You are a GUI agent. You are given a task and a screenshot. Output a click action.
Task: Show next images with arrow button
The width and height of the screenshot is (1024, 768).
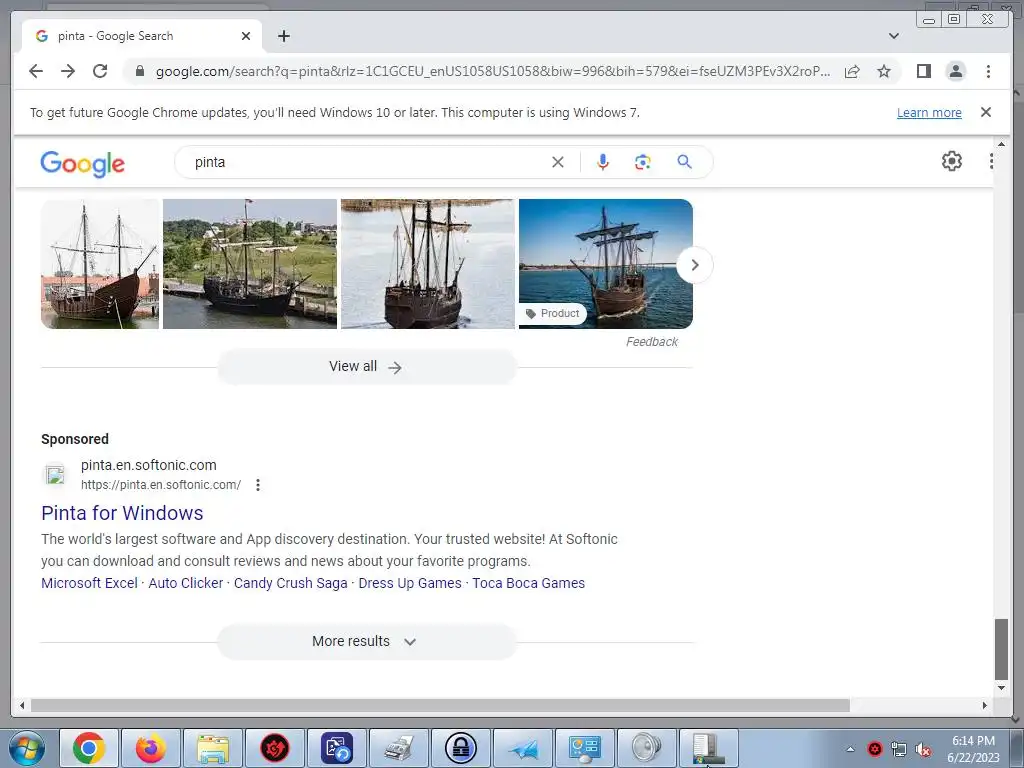[x=694, y=265]
